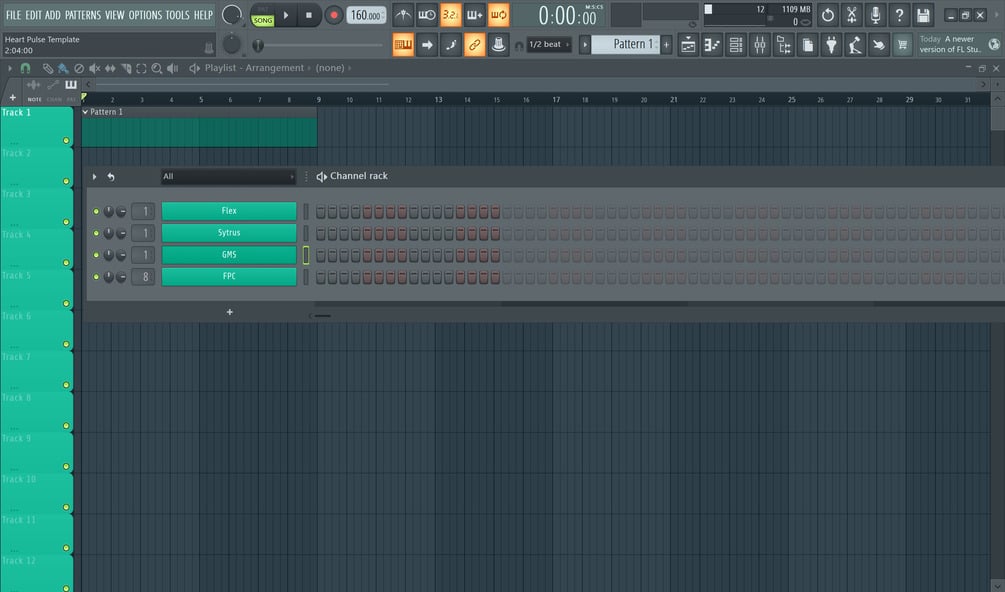The height and width of the screenshot is (592, 1005).
Task: Start playback with the play button
Action: (286, 15)
